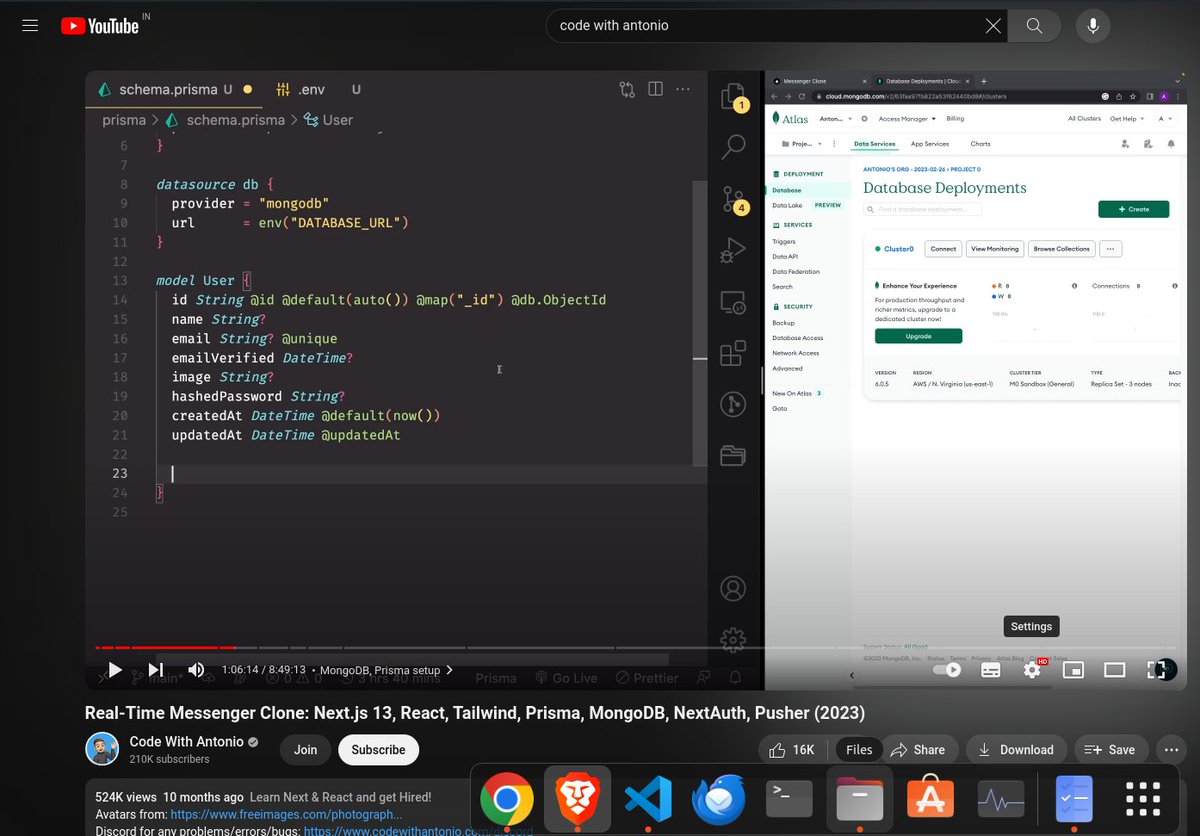Seek on the red video progress bar

coord(635,648)
